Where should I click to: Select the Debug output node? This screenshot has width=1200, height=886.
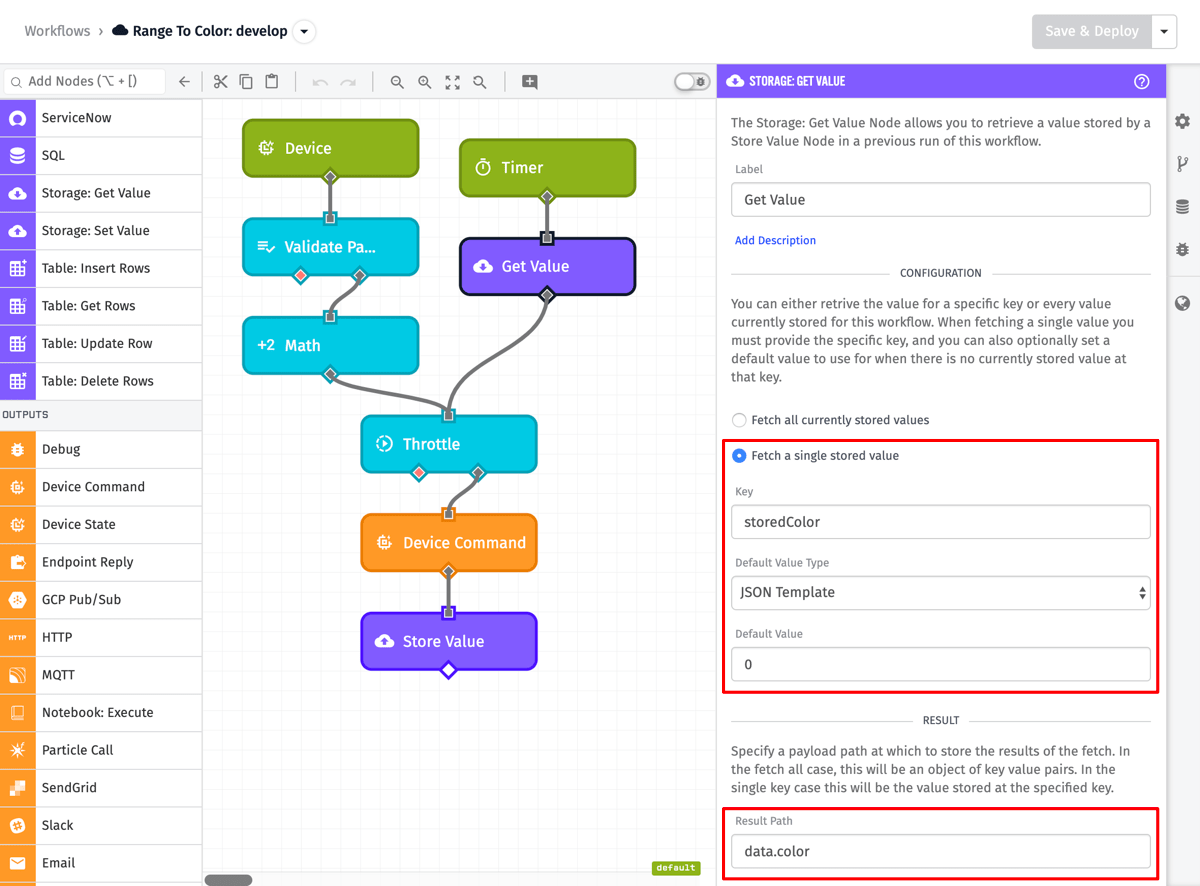point(101,450)
